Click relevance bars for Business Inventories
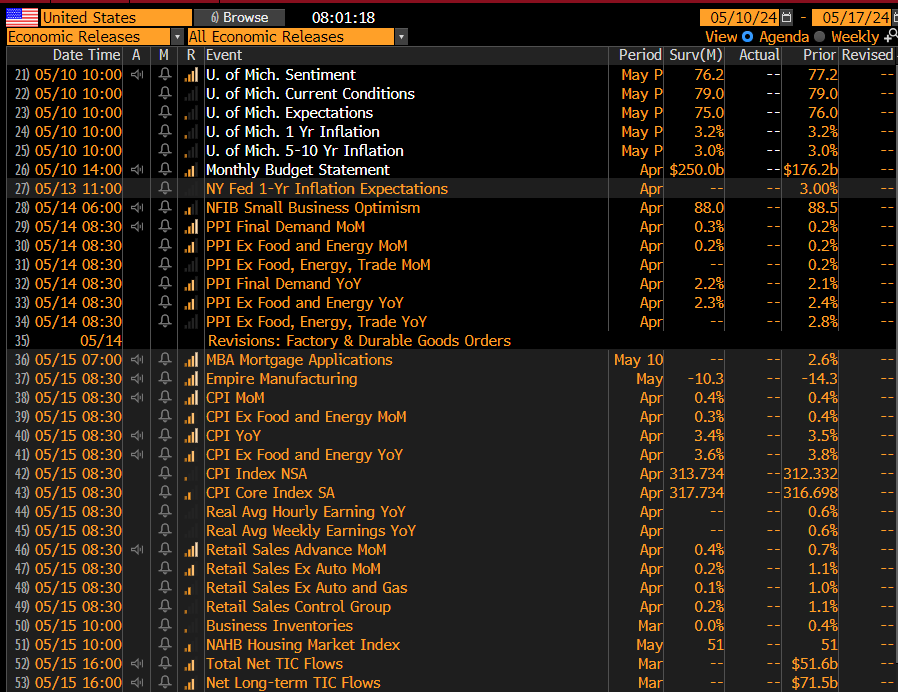This screenshot has width=898, height=692. click(191, 626)
